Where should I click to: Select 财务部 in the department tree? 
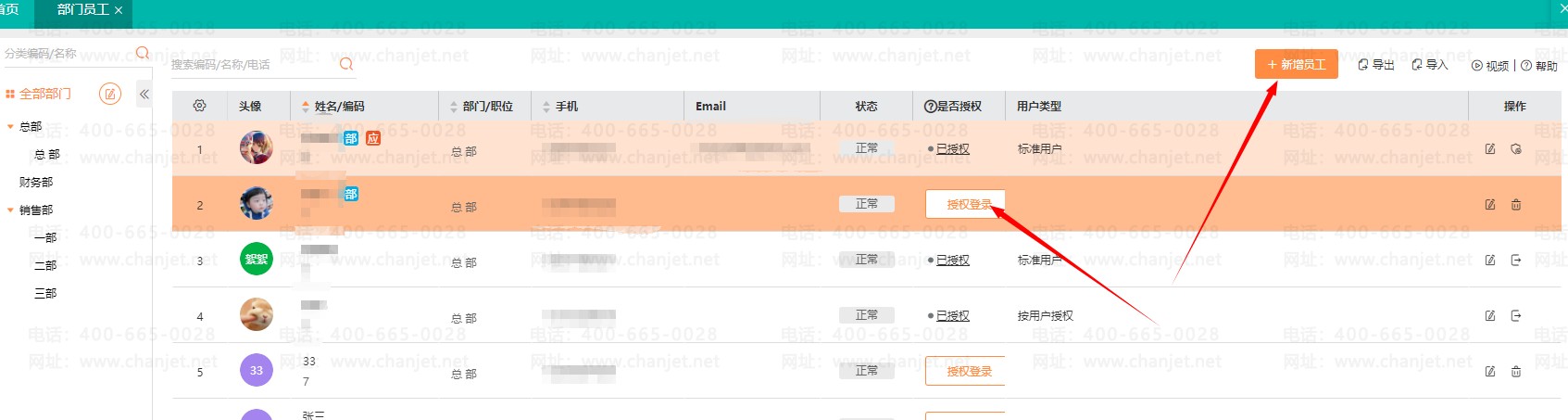36,182
